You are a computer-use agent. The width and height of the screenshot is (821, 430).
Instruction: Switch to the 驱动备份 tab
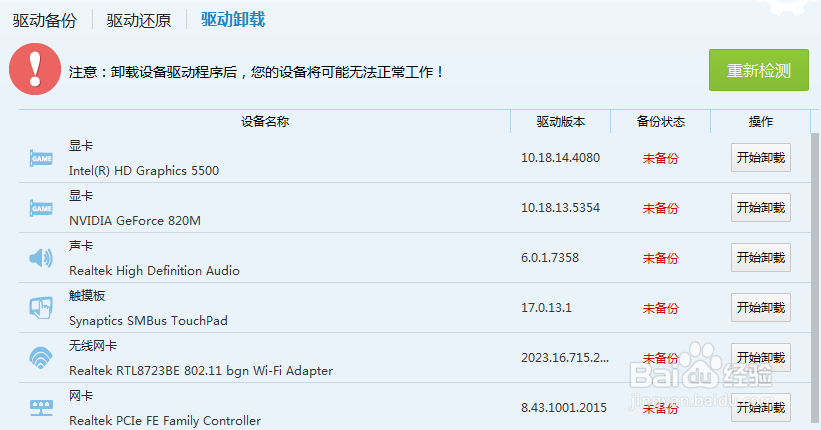[45, 20]
